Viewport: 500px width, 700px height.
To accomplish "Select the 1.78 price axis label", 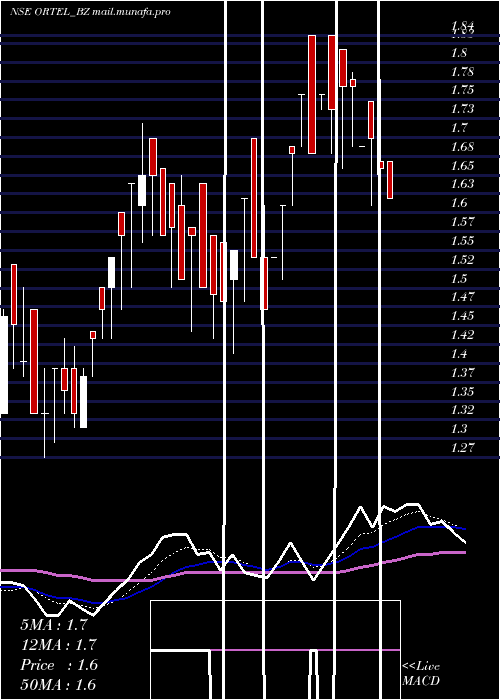I will (x=462, y=72).
